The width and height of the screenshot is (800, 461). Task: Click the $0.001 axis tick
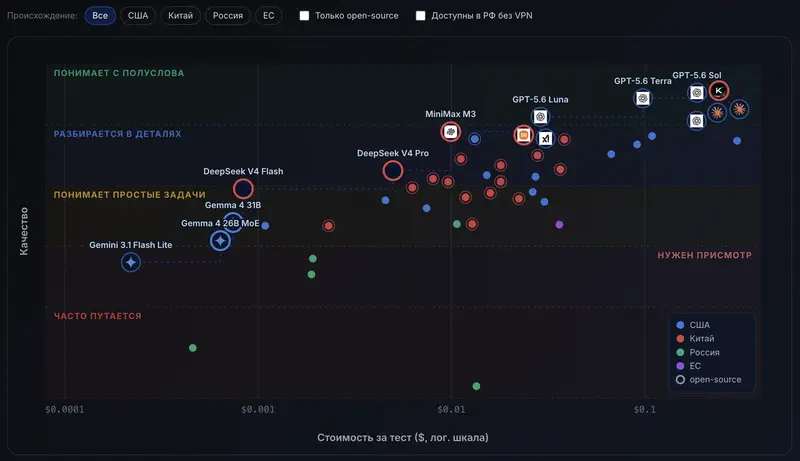click(258, 409)
